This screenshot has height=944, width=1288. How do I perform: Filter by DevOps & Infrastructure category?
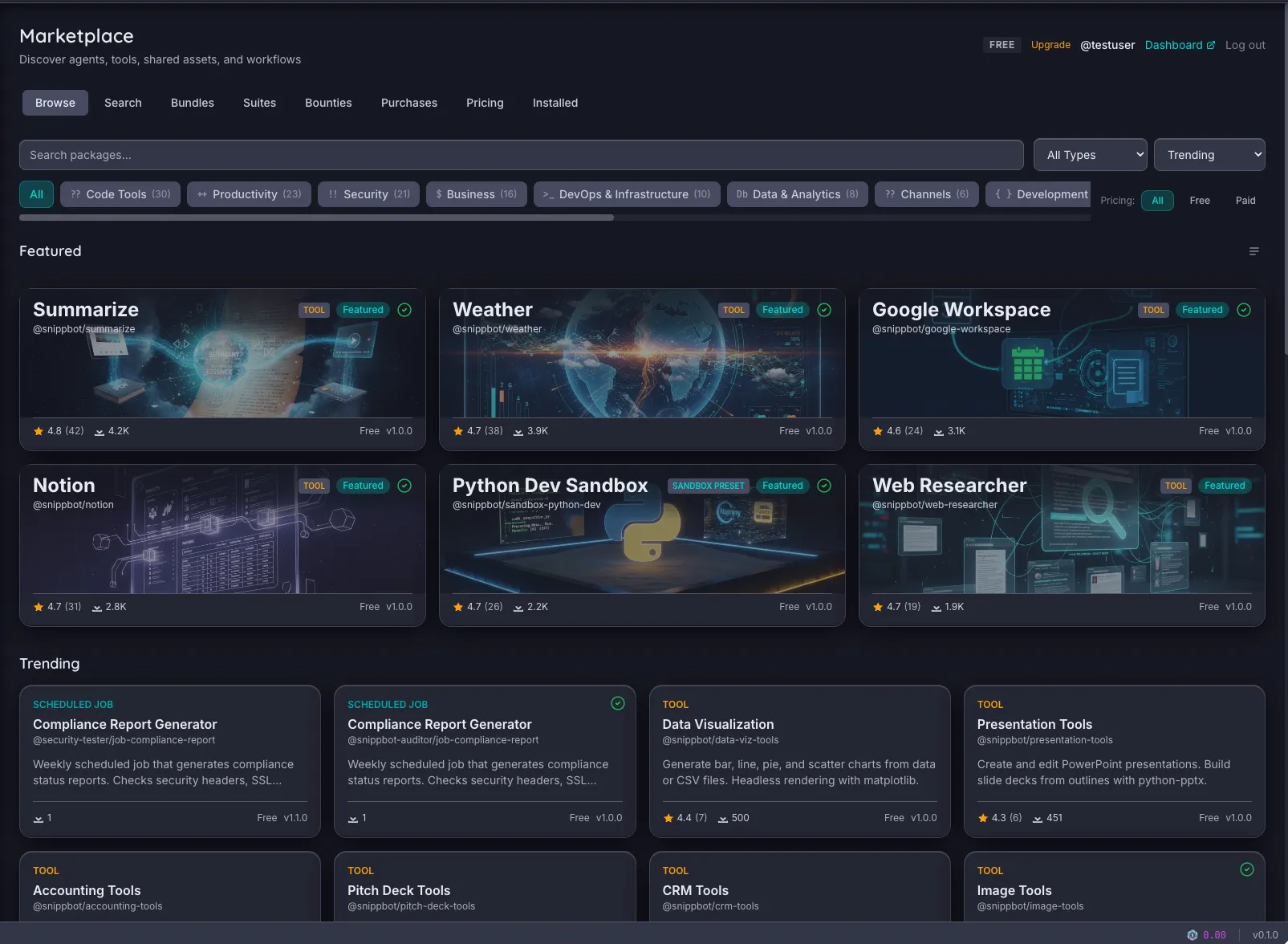point(627,194)
